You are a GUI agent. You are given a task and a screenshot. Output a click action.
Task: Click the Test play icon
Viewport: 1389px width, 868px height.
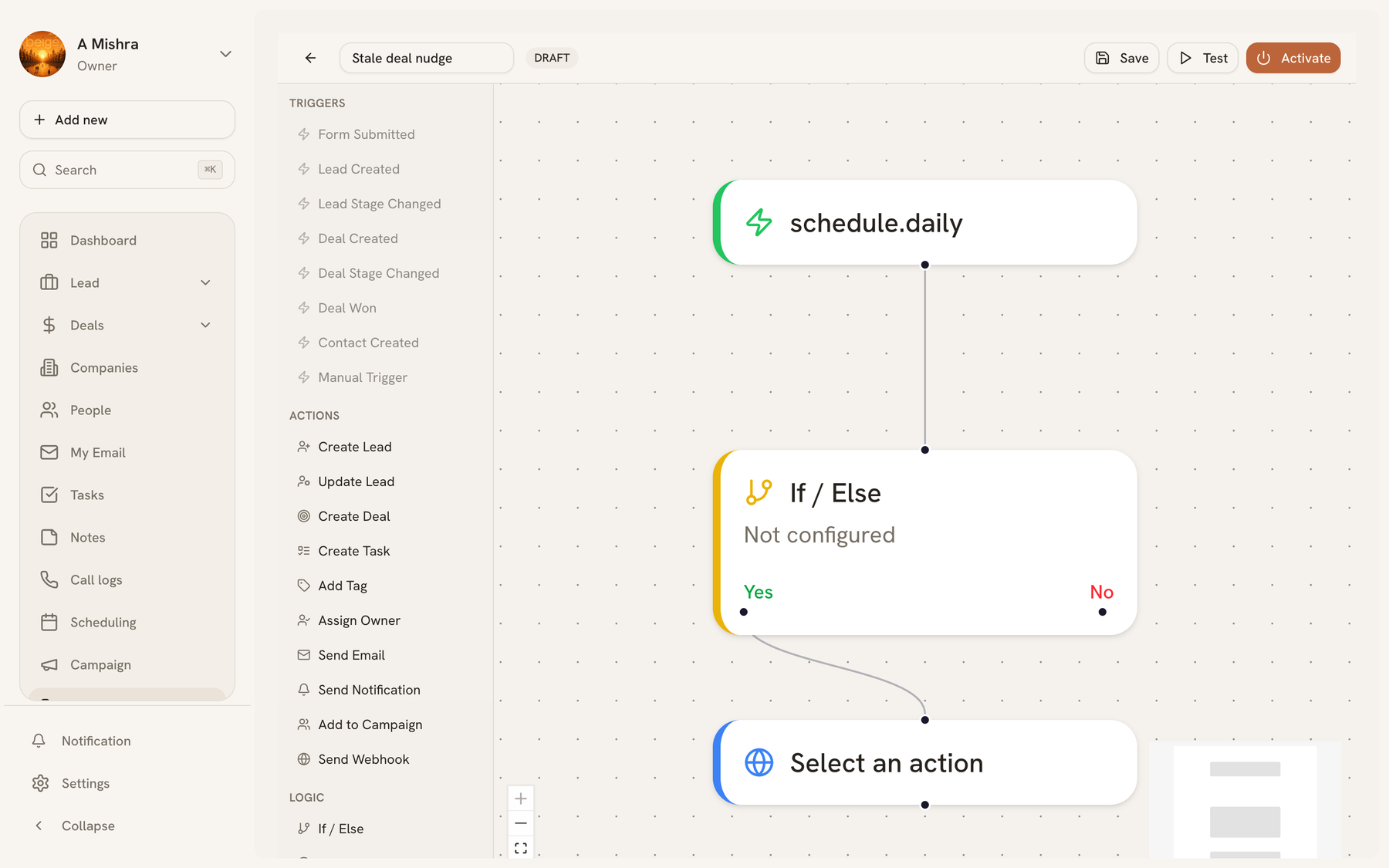(x=1186, y=58)
